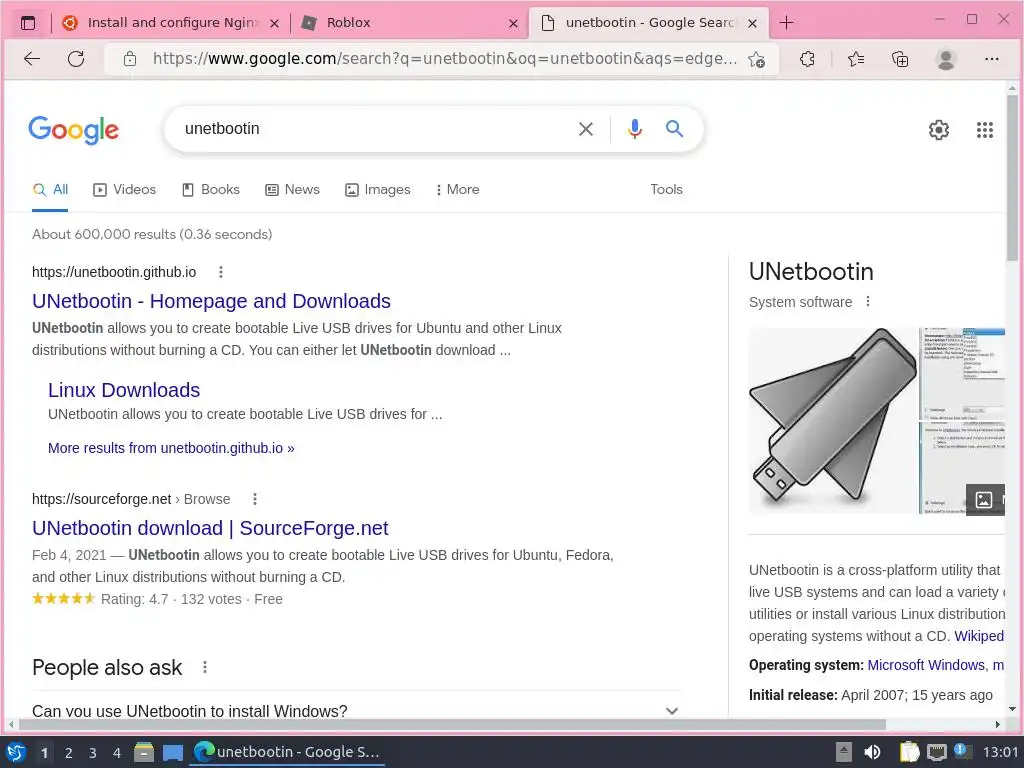Start voice search with the microphone icon

pyautogui.click(x=634, y=129)
